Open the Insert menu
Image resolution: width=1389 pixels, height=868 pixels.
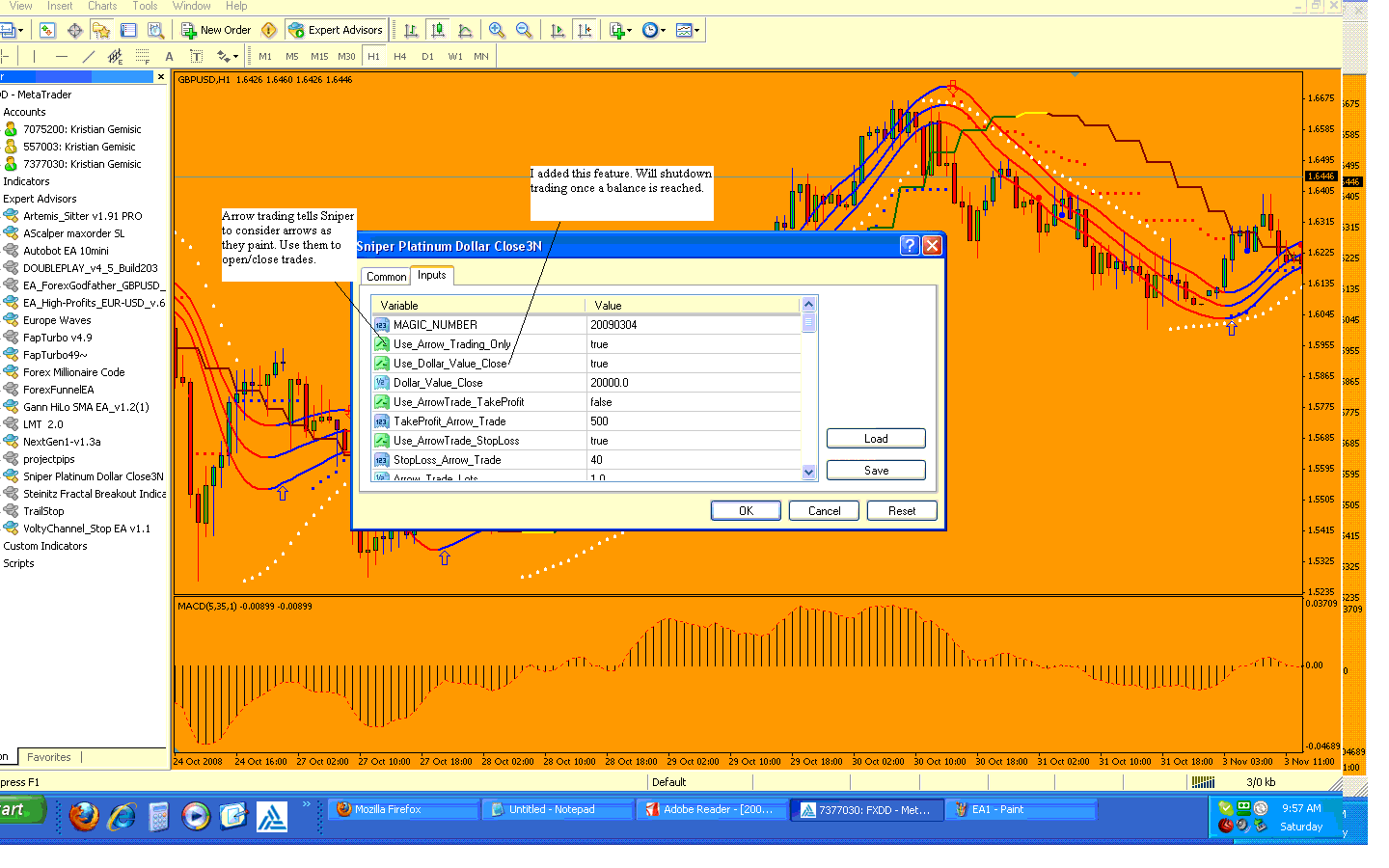(60, 6)
